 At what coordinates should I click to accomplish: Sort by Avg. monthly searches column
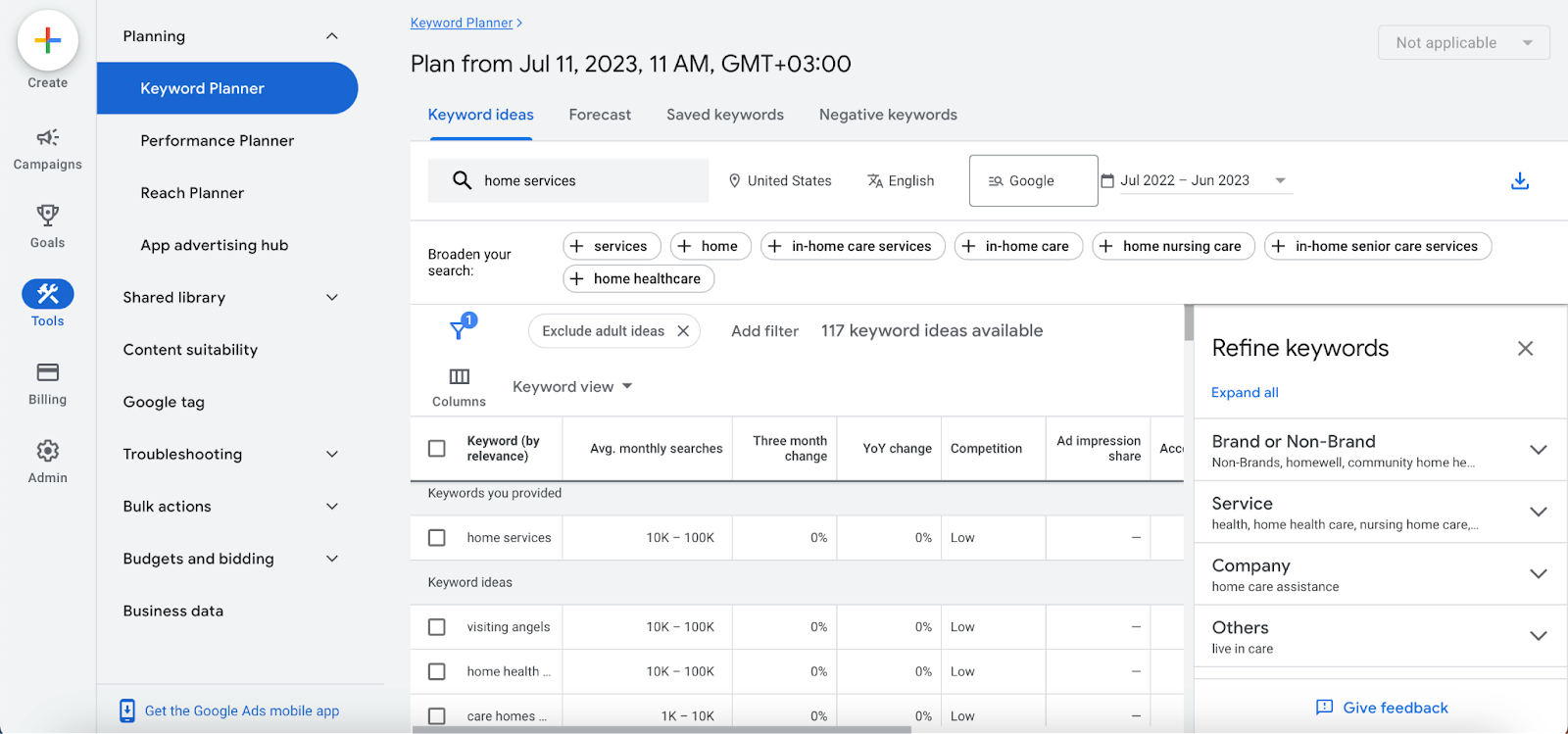tap(656, 449)
